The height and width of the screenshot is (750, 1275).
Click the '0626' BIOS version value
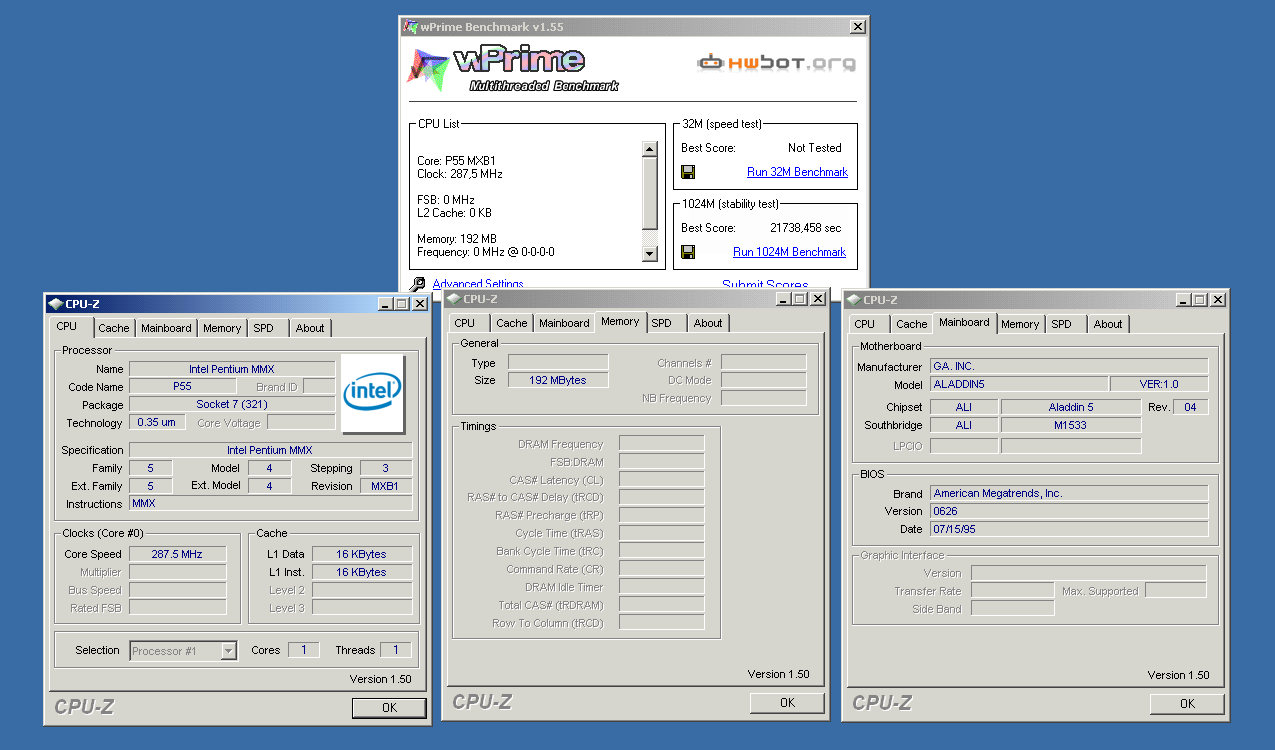point(1069,511)
